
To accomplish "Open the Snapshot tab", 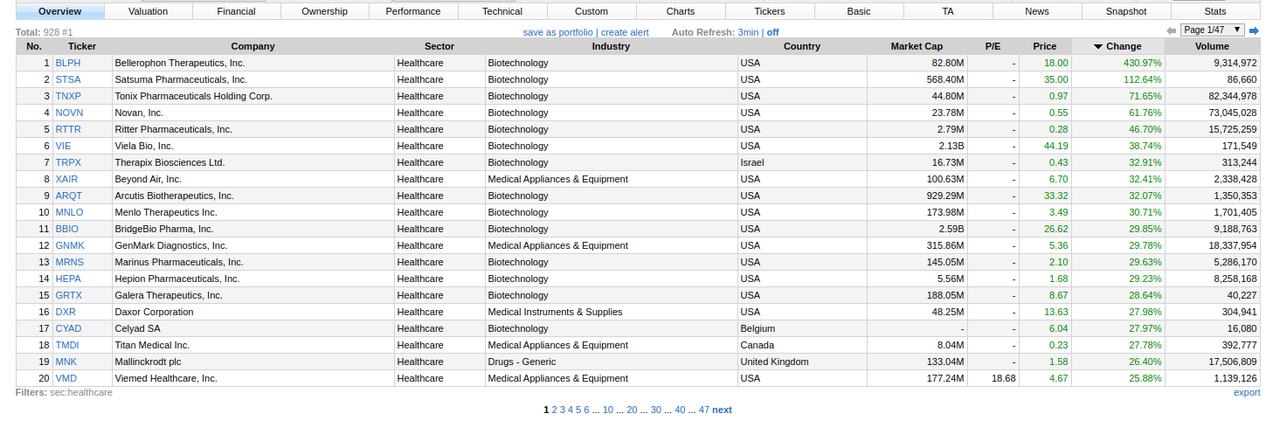I will coord(1126,11).
